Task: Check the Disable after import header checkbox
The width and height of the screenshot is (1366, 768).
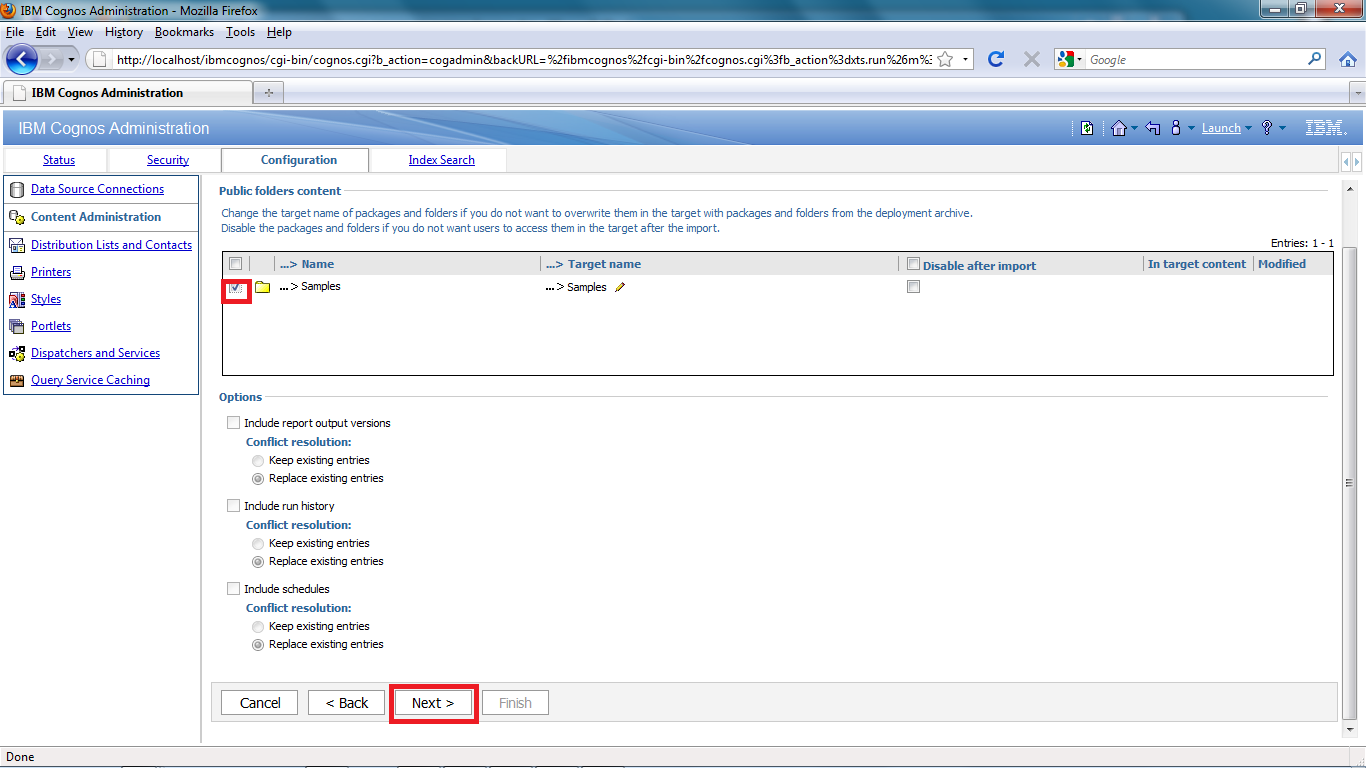Action: click(913, 264)
